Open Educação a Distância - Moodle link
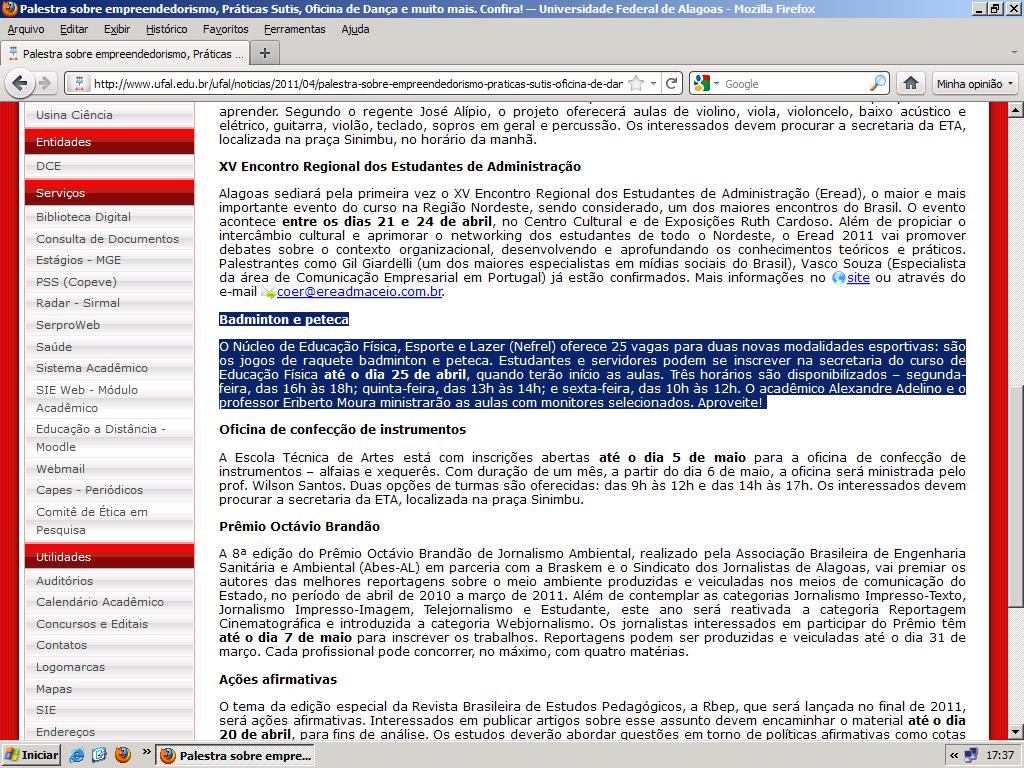This screenshot has height=768, width=1024. (101, 438)
